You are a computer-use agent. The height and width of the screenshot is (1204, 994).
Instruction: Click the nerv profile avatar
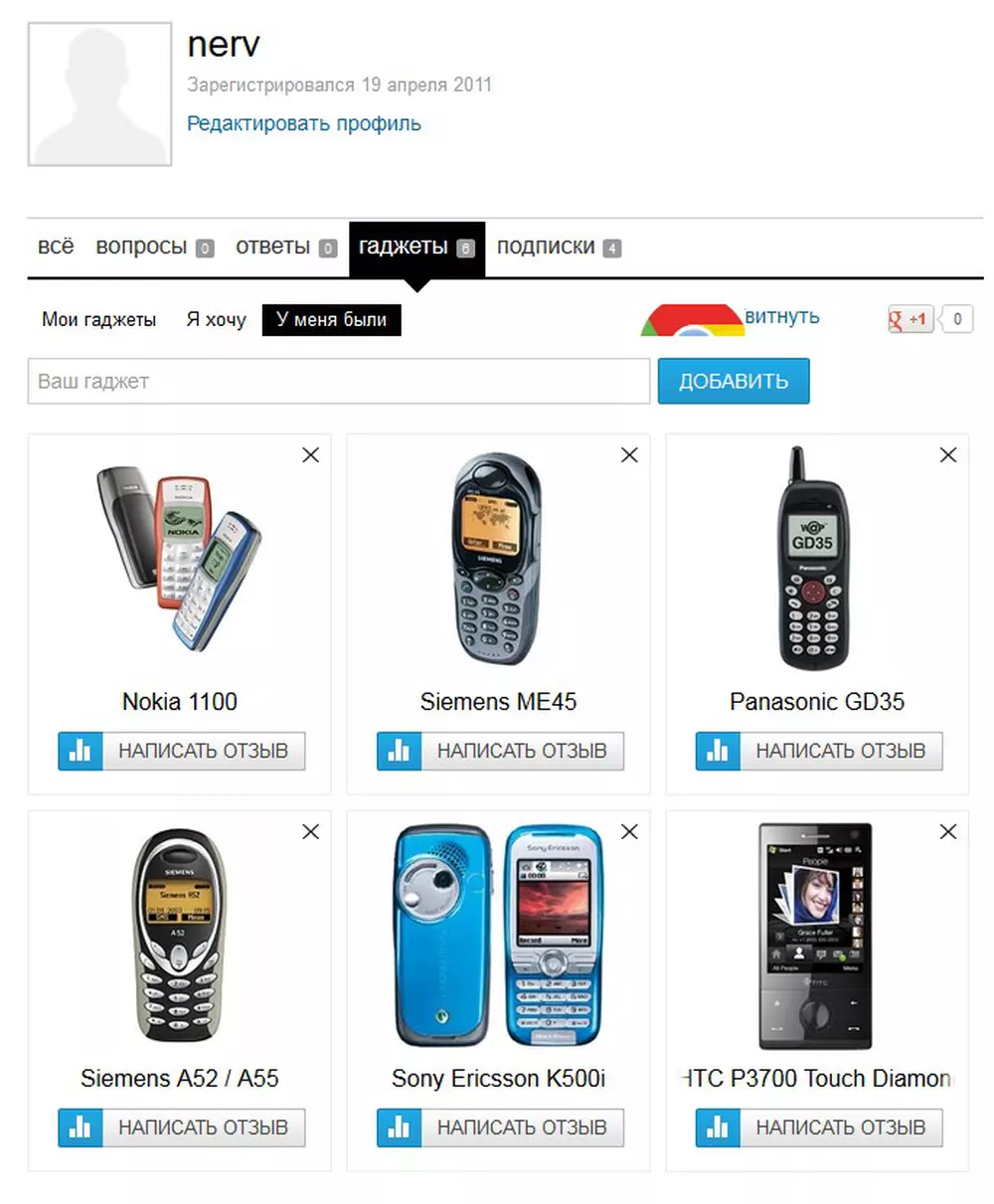coord(99,94)
